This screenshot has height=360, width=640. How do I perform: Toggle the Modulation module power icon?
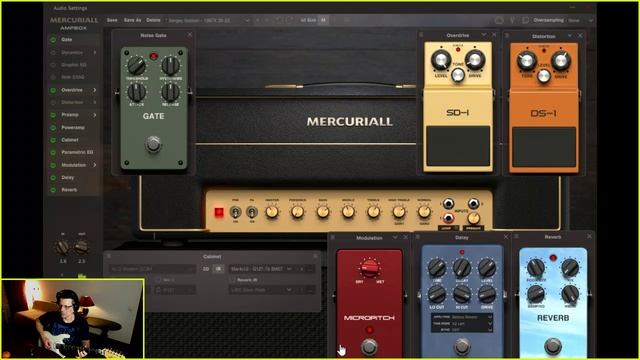pyautogui.click(x=53, y=165)
